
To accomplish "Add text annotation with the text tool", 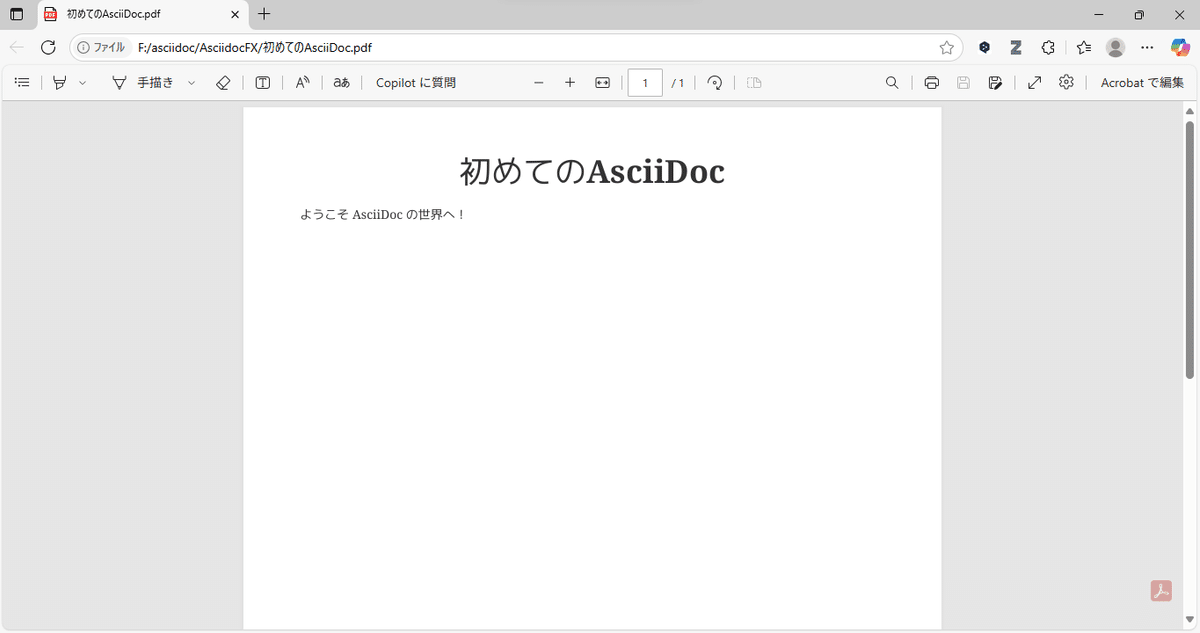I will tap(262, 82).
